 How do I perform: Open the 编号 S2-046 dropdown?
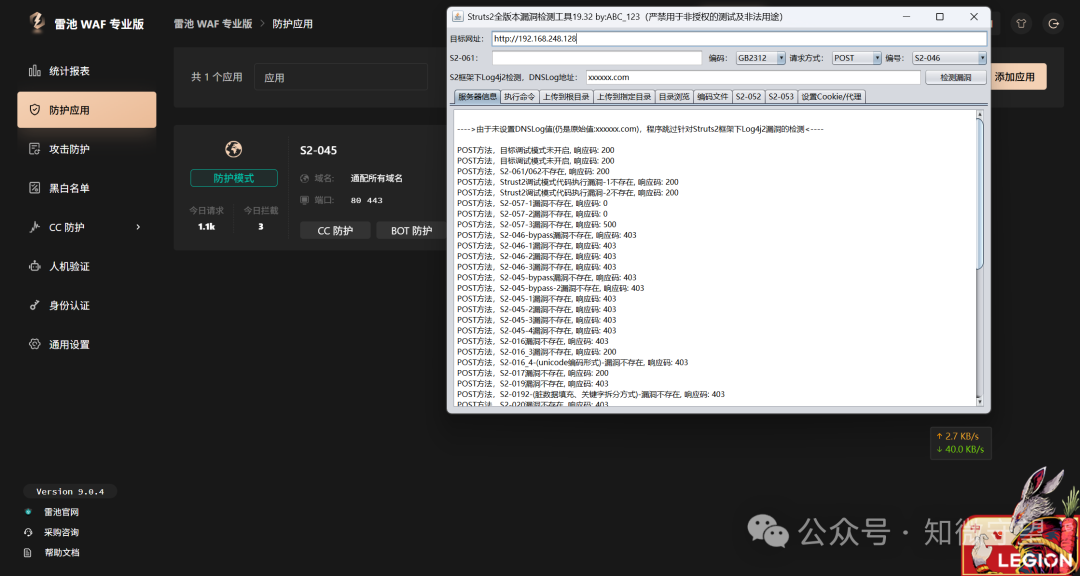pos(949,59)
